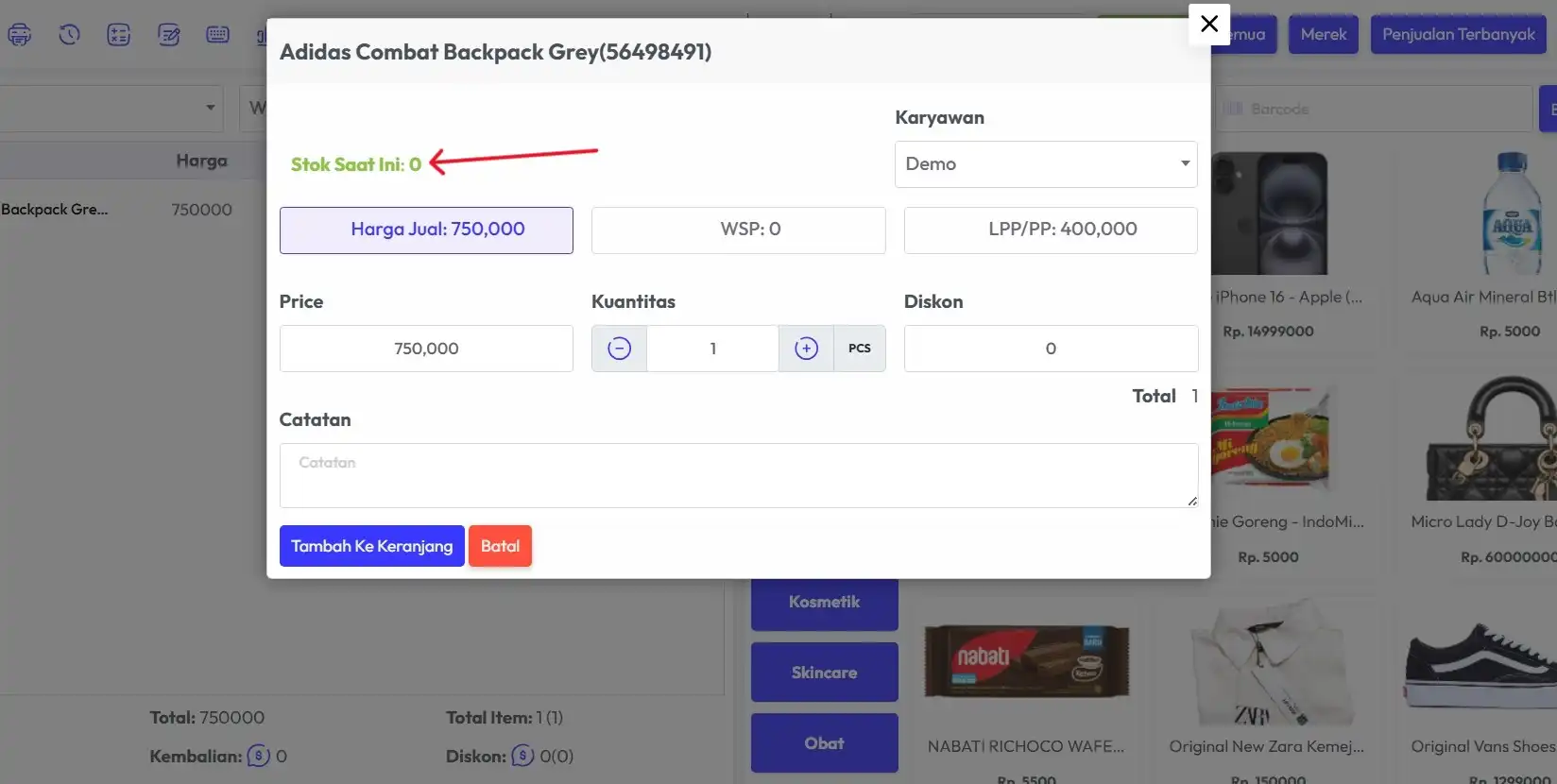
Task: Click the Batal button
Action: 500,546
